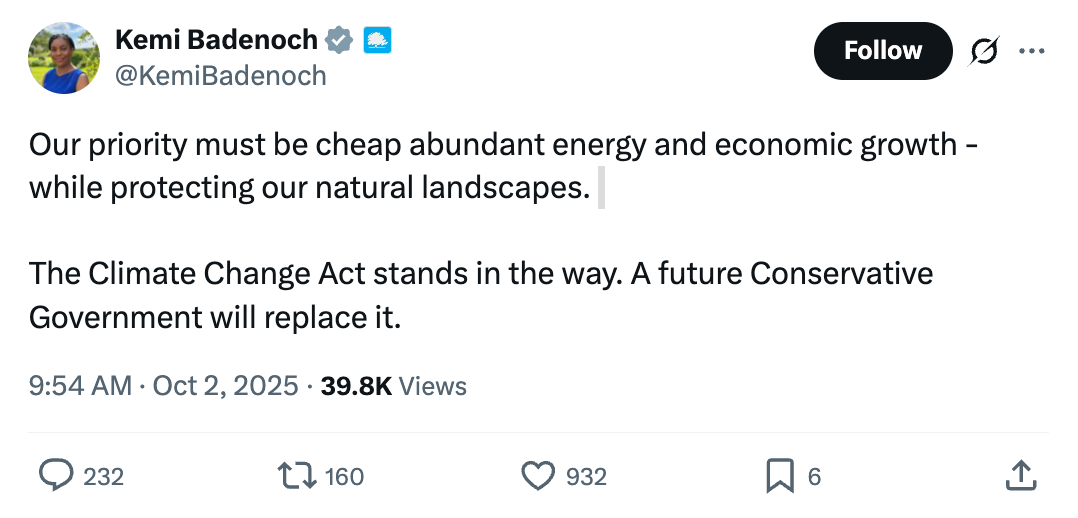
Task: Click the display name Kemi Badenoch
Action: 217,40
